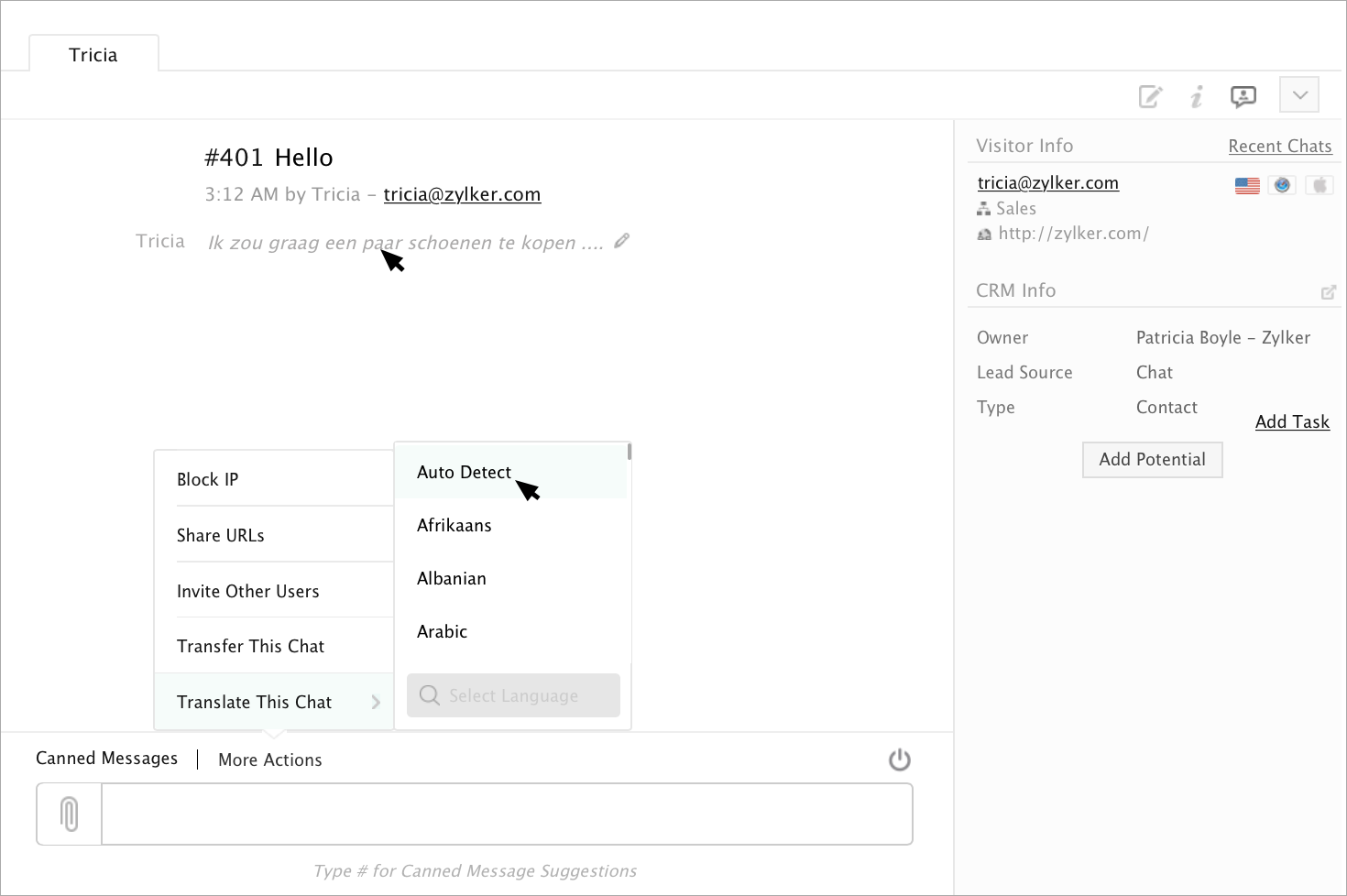1347x896 pixels.
Task: Select Auto Detect language option
Action: pyautogui.click(x=464, y=472)
